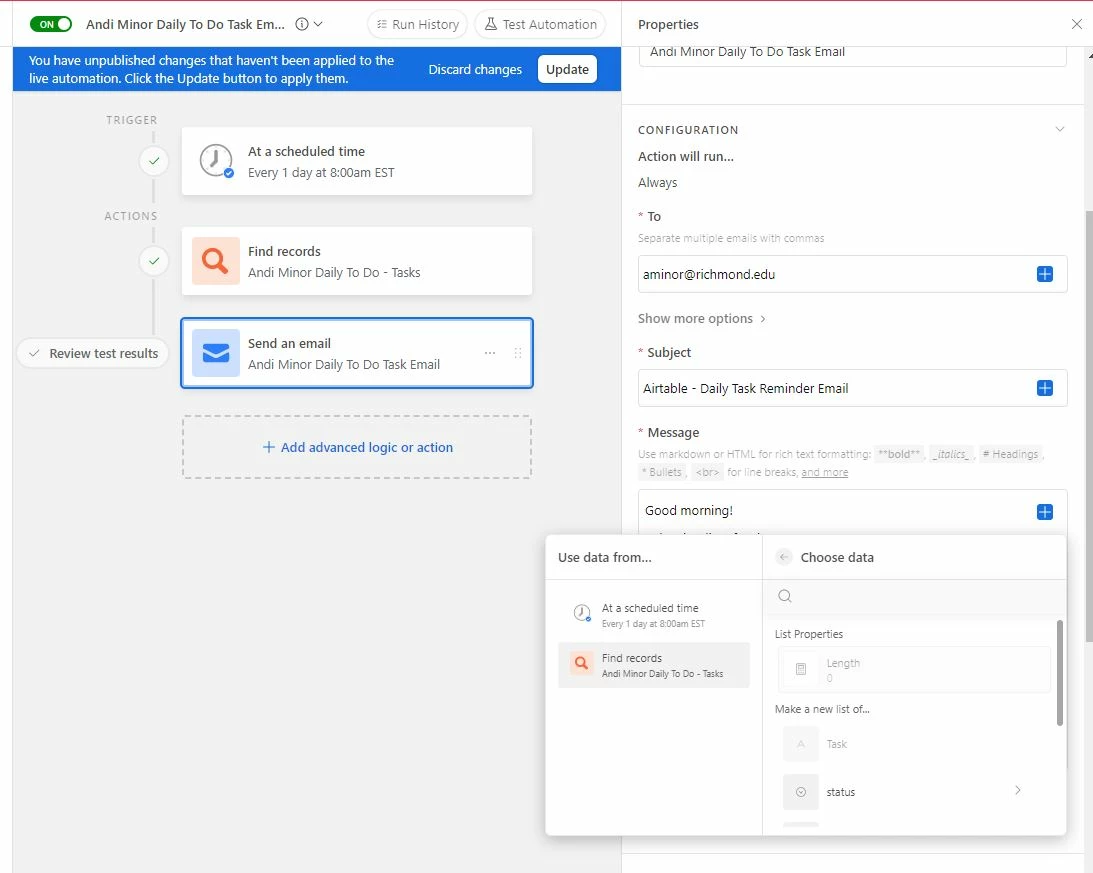Click the Send an email envelope icon
Viewport: 1093px width, 873px height.
click(216, 353)
